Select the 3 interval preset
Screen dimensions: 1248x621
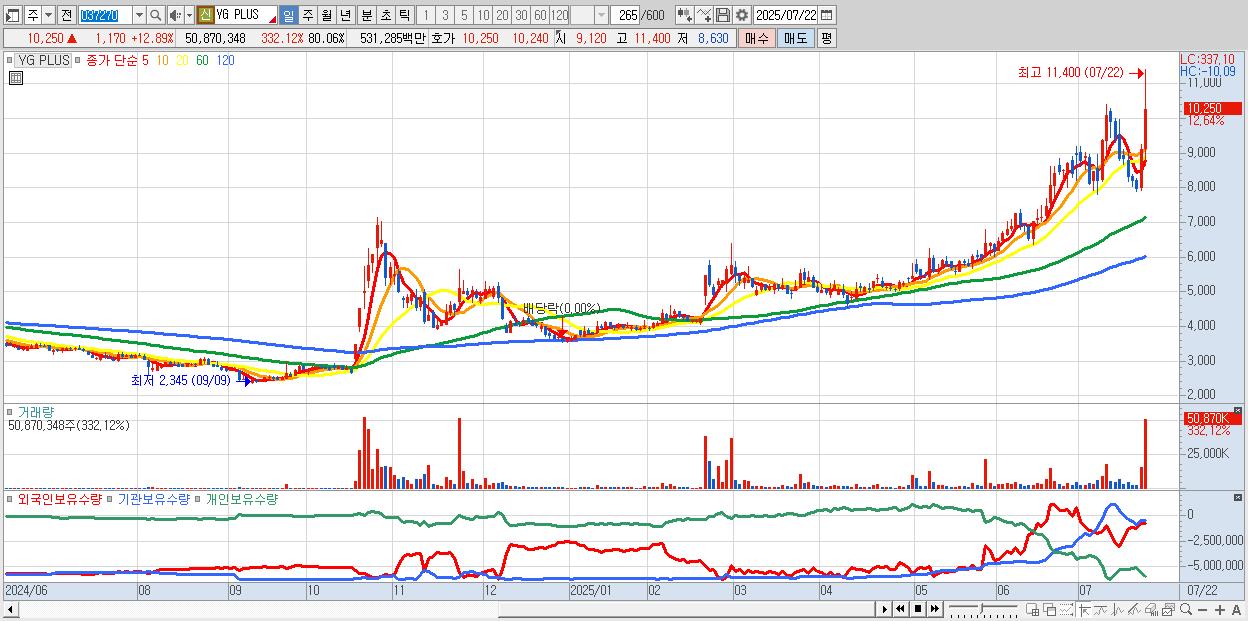(x=445, y=15)
